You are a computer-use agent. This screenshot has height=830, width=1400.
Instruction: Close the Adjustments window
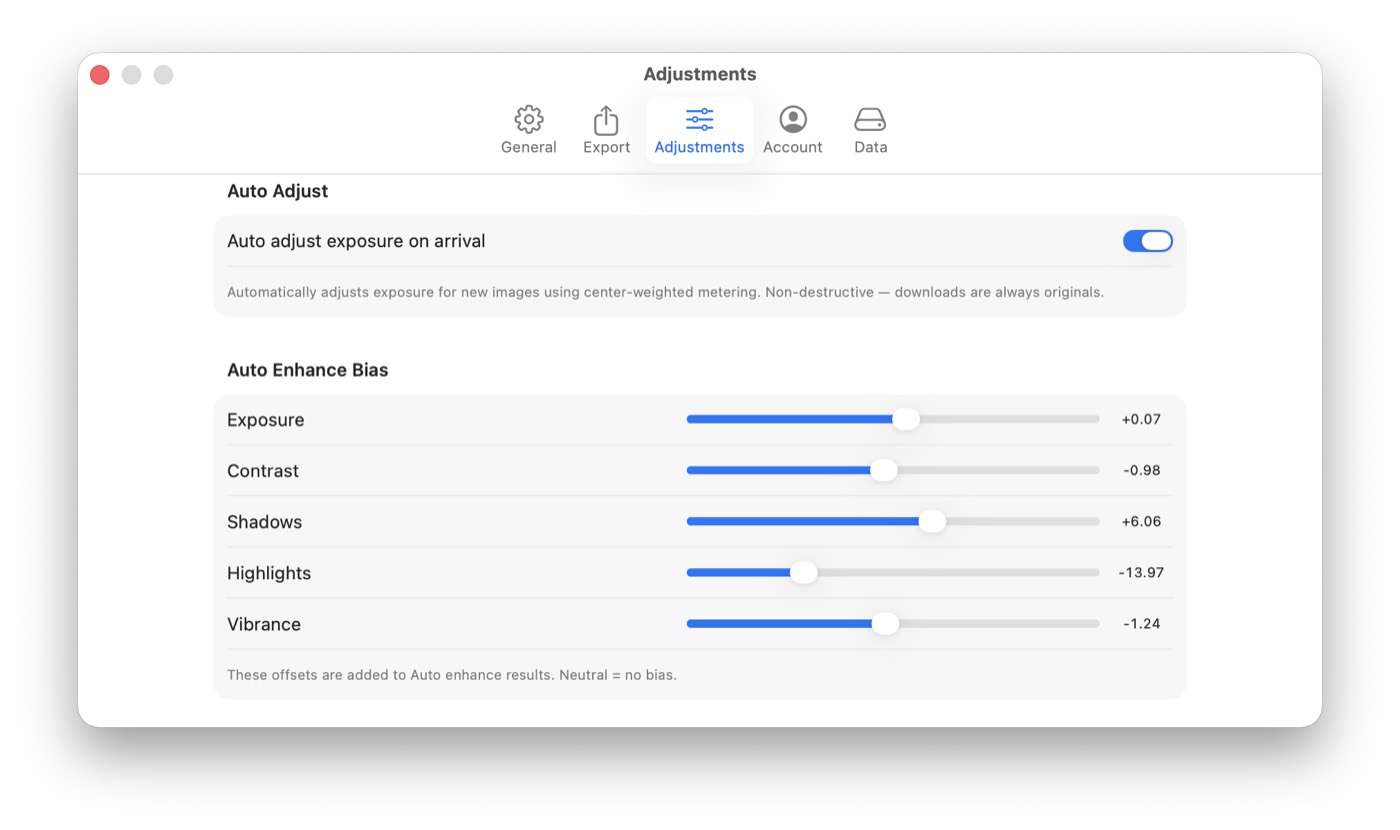(100, 75)
